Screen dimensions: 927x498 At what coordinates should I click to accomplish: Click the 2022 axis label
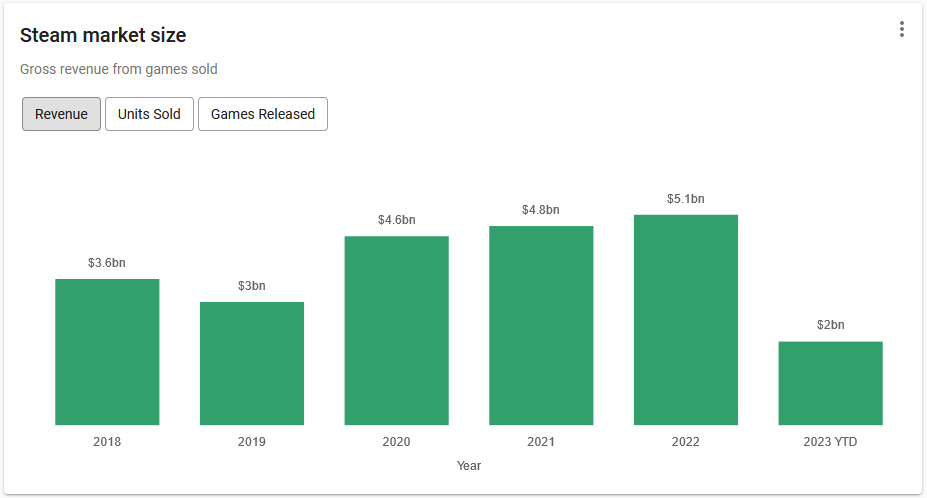[686, 442]
